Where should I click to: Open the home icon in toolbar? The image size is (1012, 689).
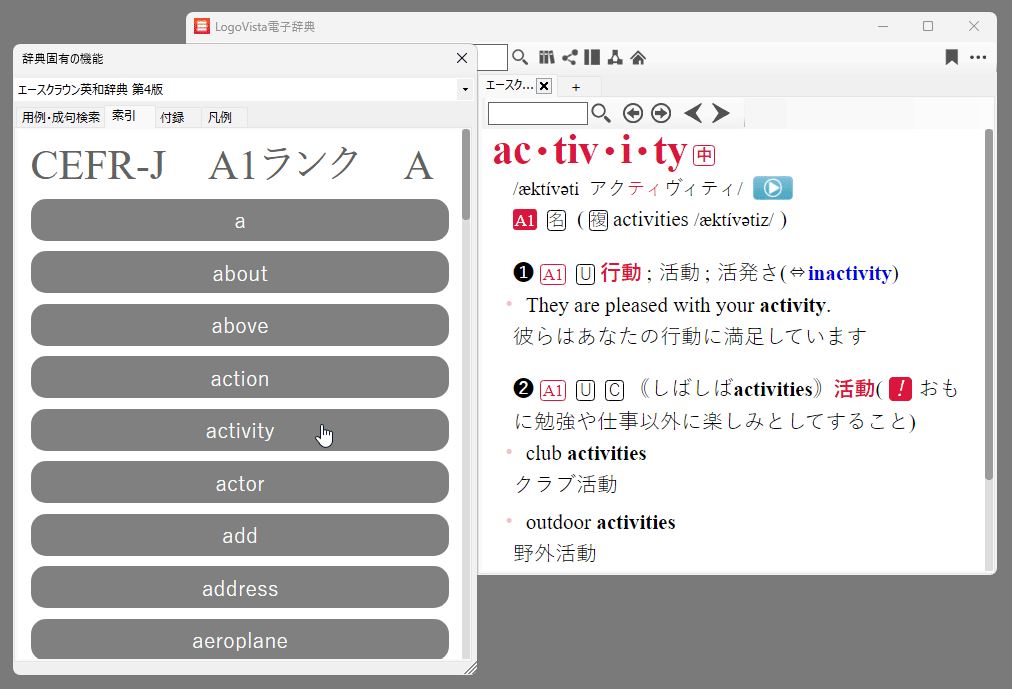(638, 57)
